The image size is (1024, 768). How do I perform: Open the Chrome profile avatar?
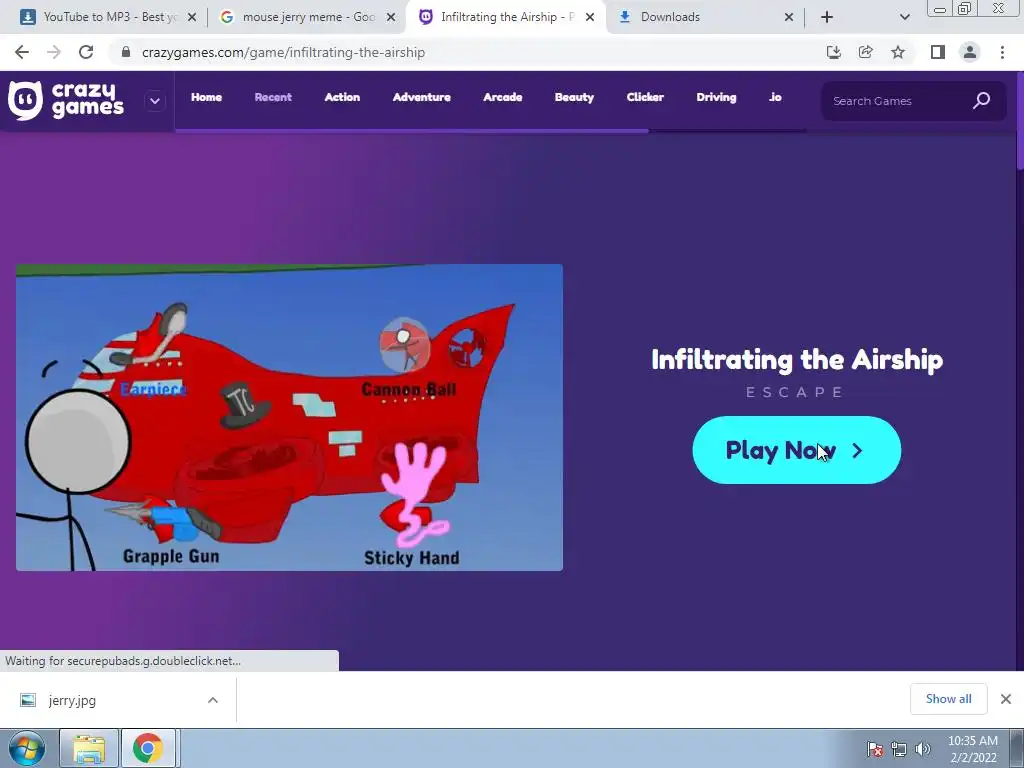point(970,52)
